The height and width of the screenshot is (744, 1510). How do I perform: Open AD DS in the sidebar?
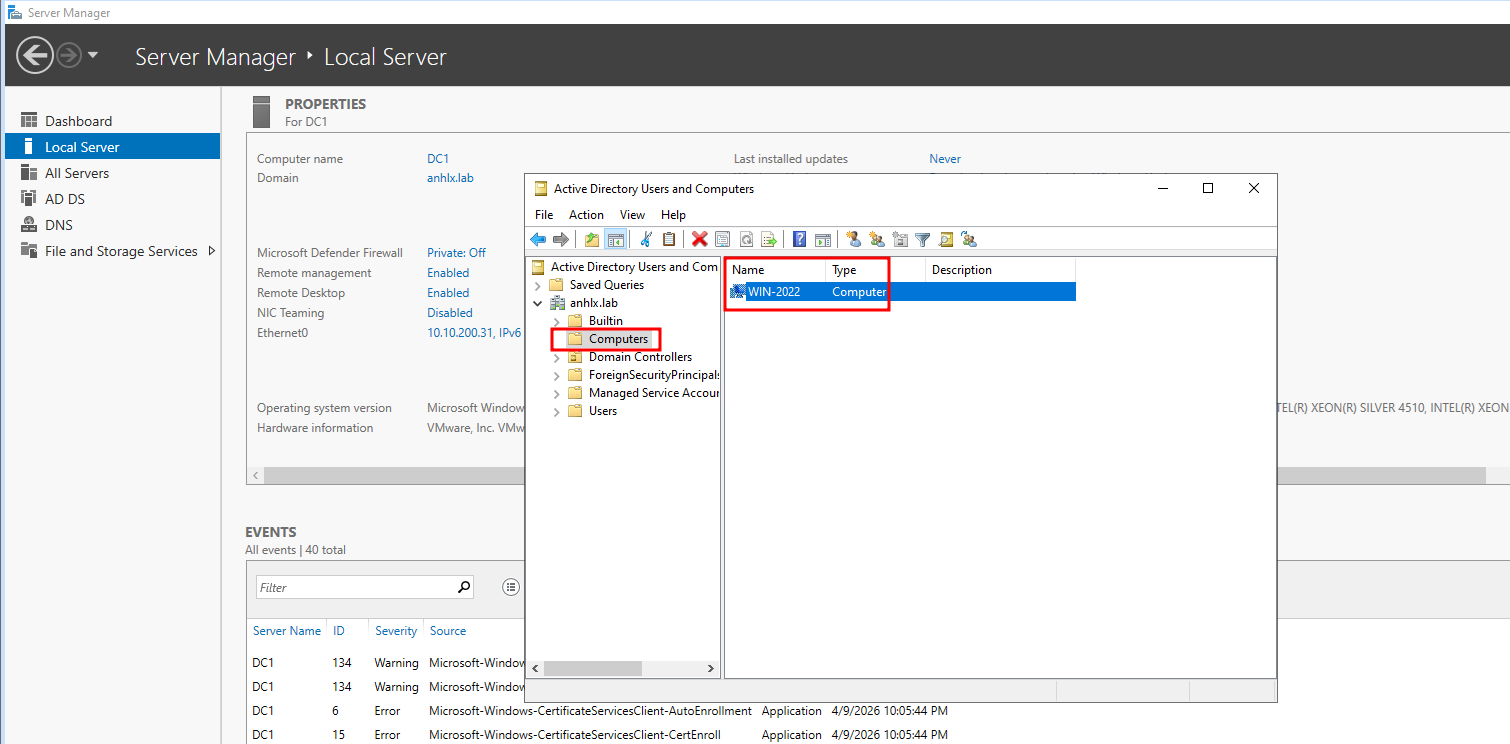pos(65,199)
